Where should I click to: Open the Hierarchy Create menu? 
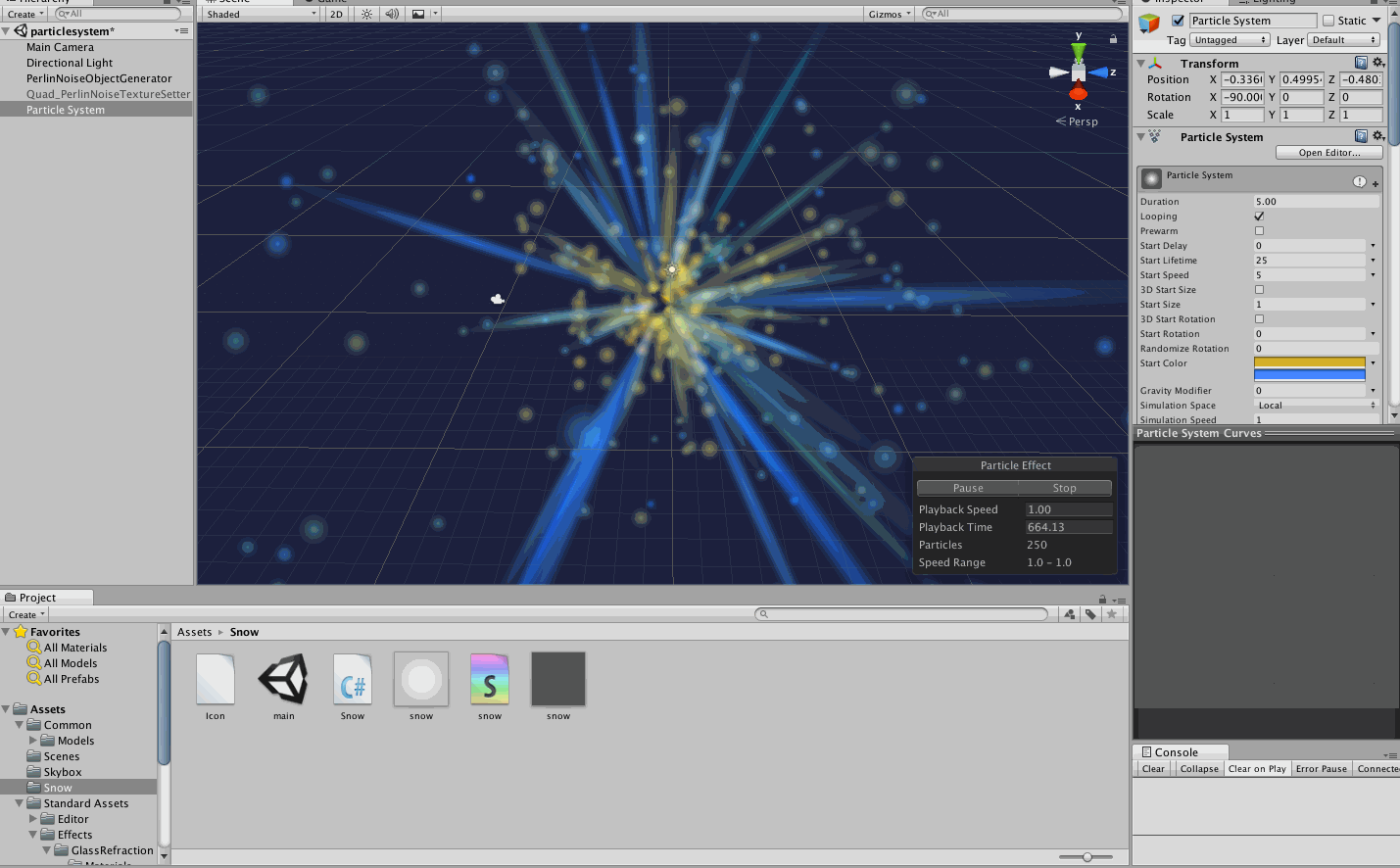[x=25, y=14]
